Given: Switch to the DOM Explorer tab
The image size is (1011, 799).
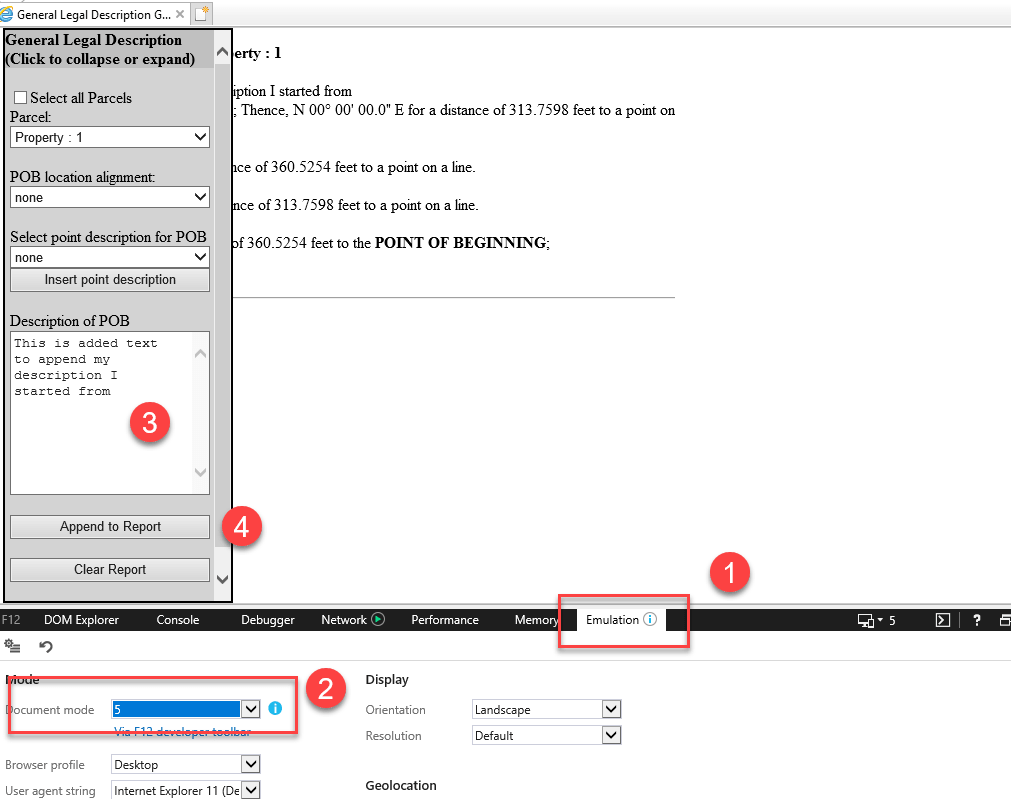Looking at the screenshot, I should pos(81,620).
